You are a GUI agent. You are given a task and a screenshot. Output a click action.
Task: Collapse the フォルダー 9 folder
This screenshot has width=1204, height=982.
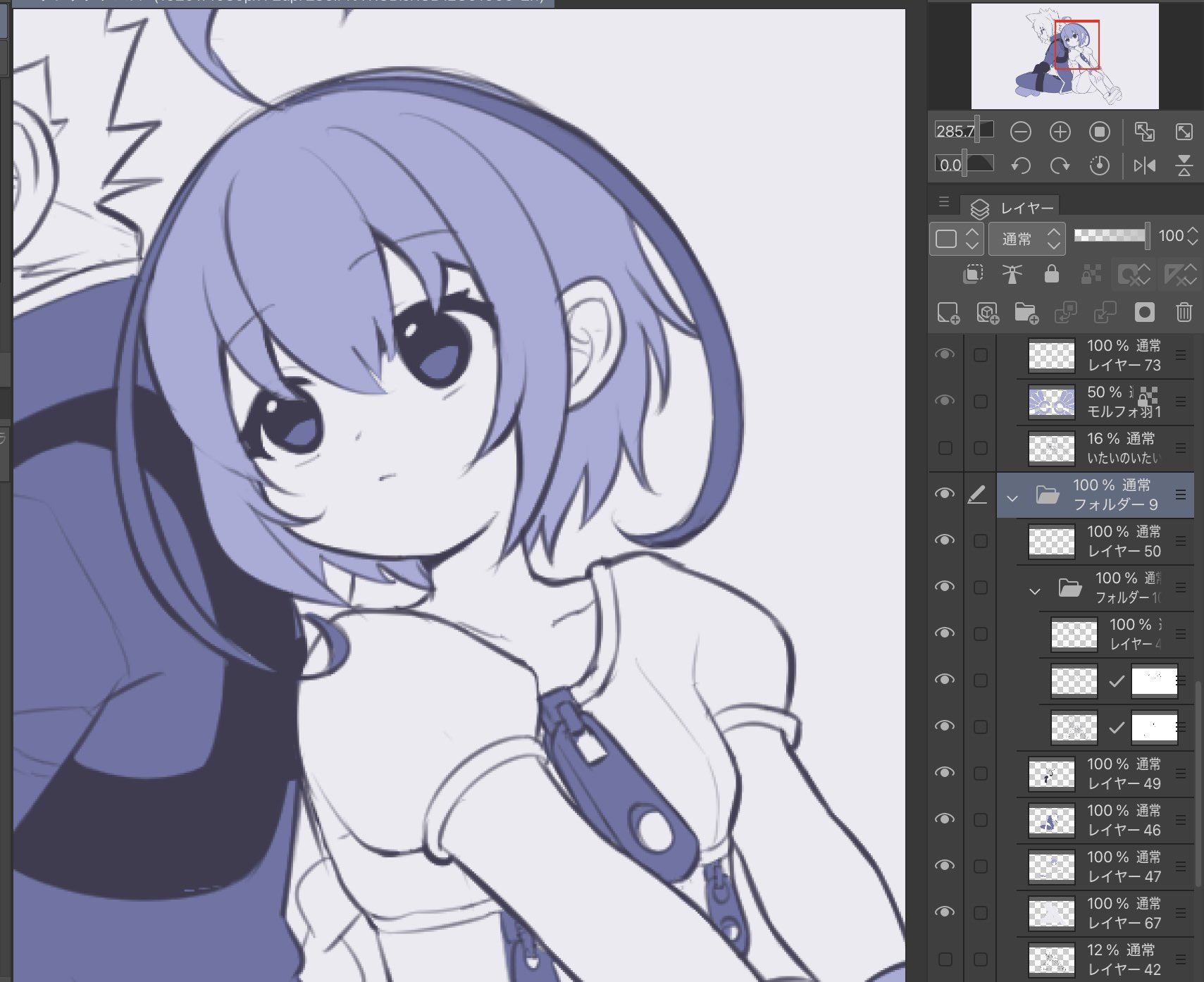tap(1012, 498)
